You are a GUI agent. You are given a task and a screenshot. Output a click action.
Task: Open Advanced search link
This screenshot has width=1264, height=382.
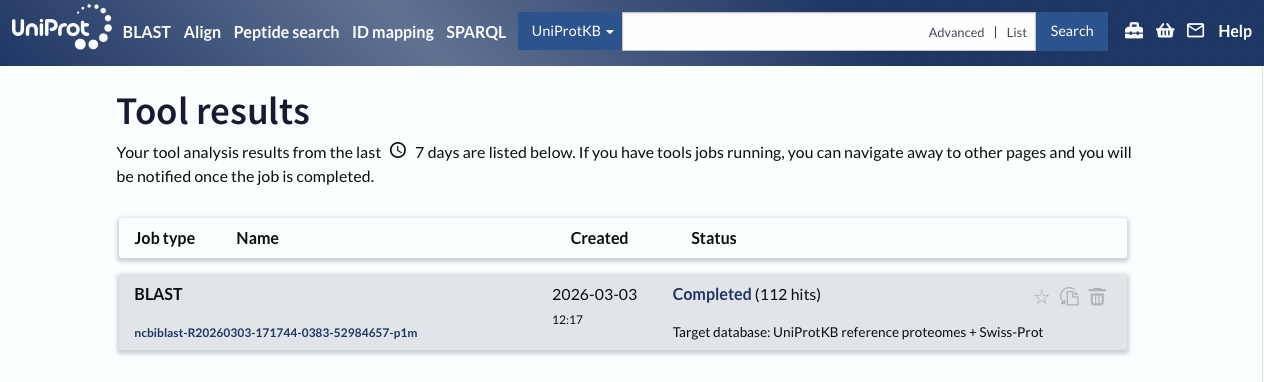pyautogui.click(x=956, y=32)
